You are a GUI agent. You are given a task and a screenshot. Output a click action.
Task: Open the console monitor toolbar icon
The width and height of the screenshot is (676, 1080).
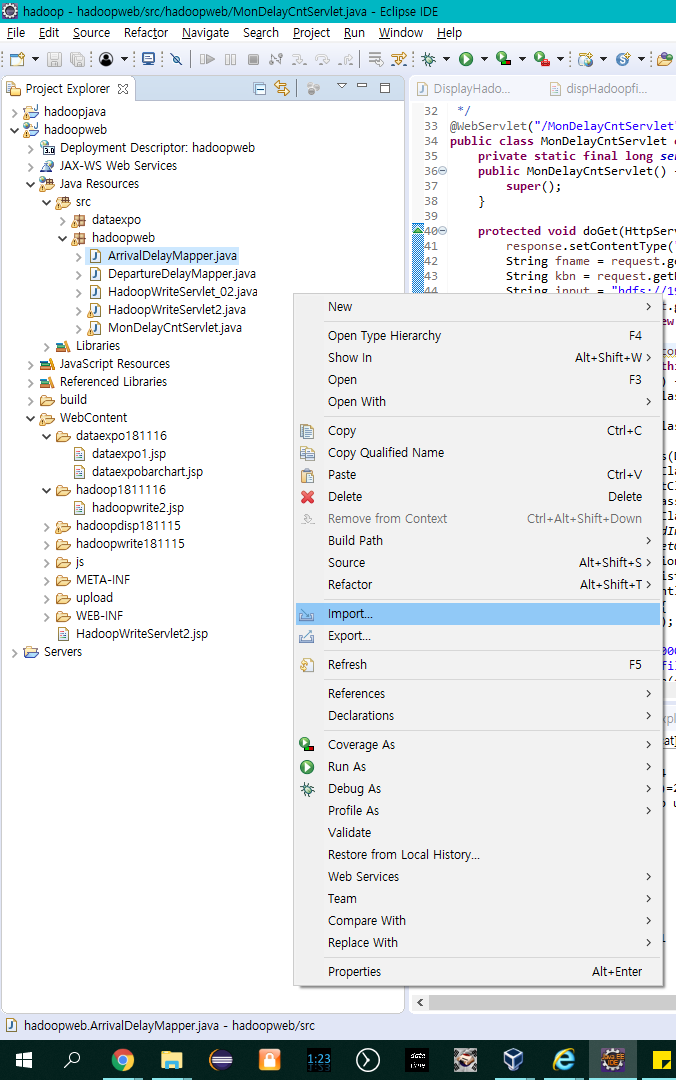click(148, 59)
